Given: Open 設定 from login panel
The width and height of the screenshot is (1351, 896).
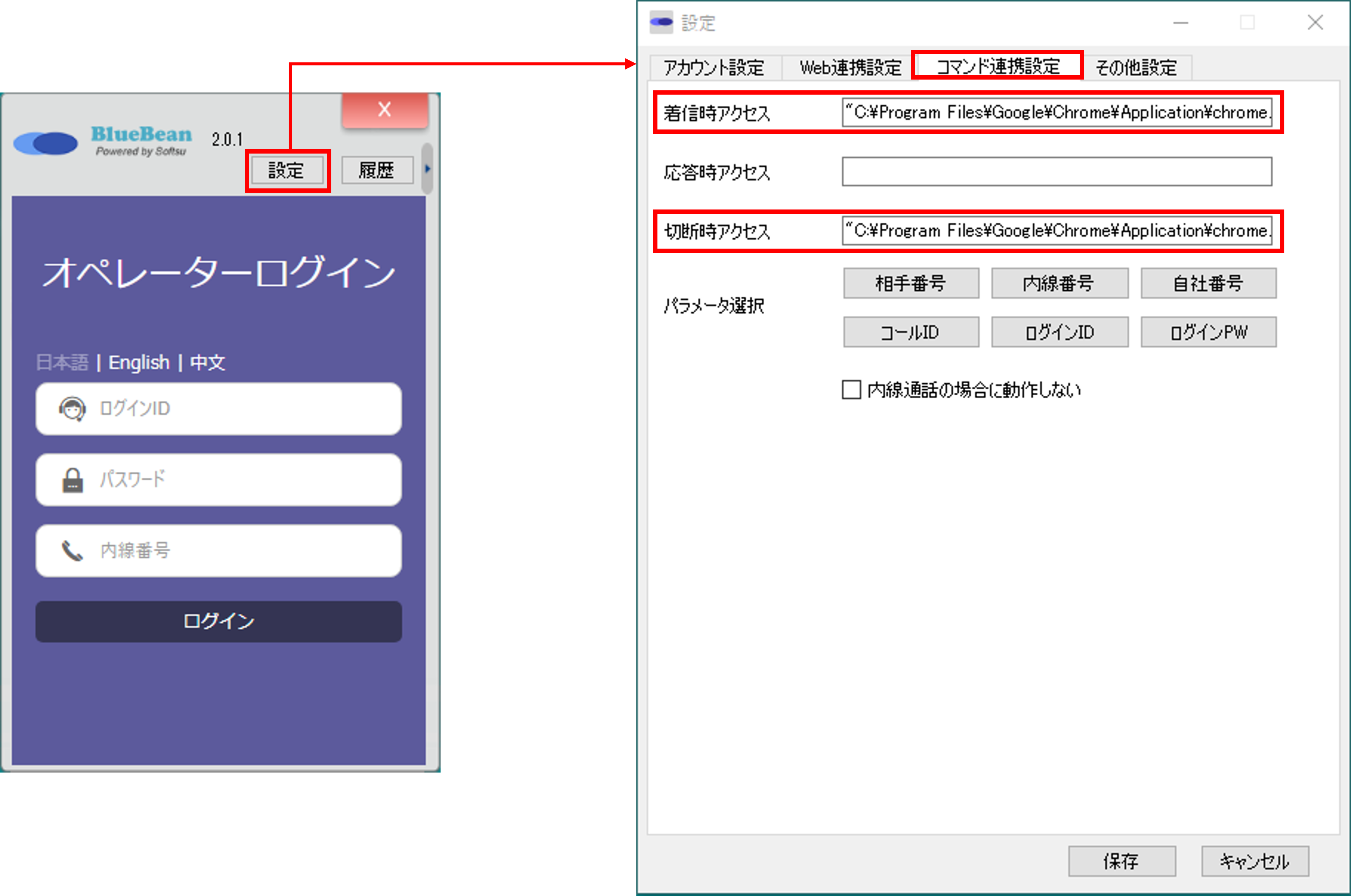Looking at the screenshot, I should click(287, 170).
